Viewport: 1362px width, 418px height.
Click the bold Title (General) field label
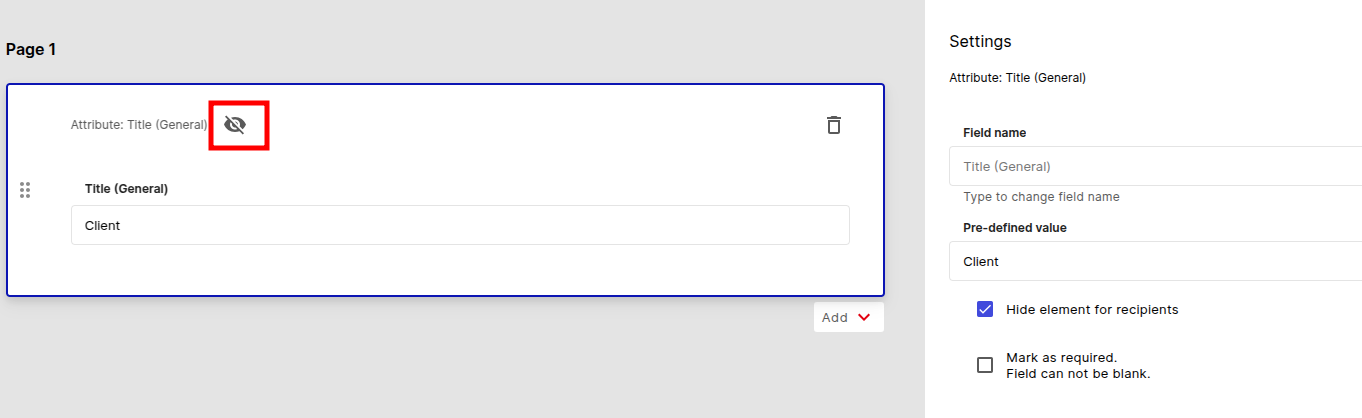(126, 188)
